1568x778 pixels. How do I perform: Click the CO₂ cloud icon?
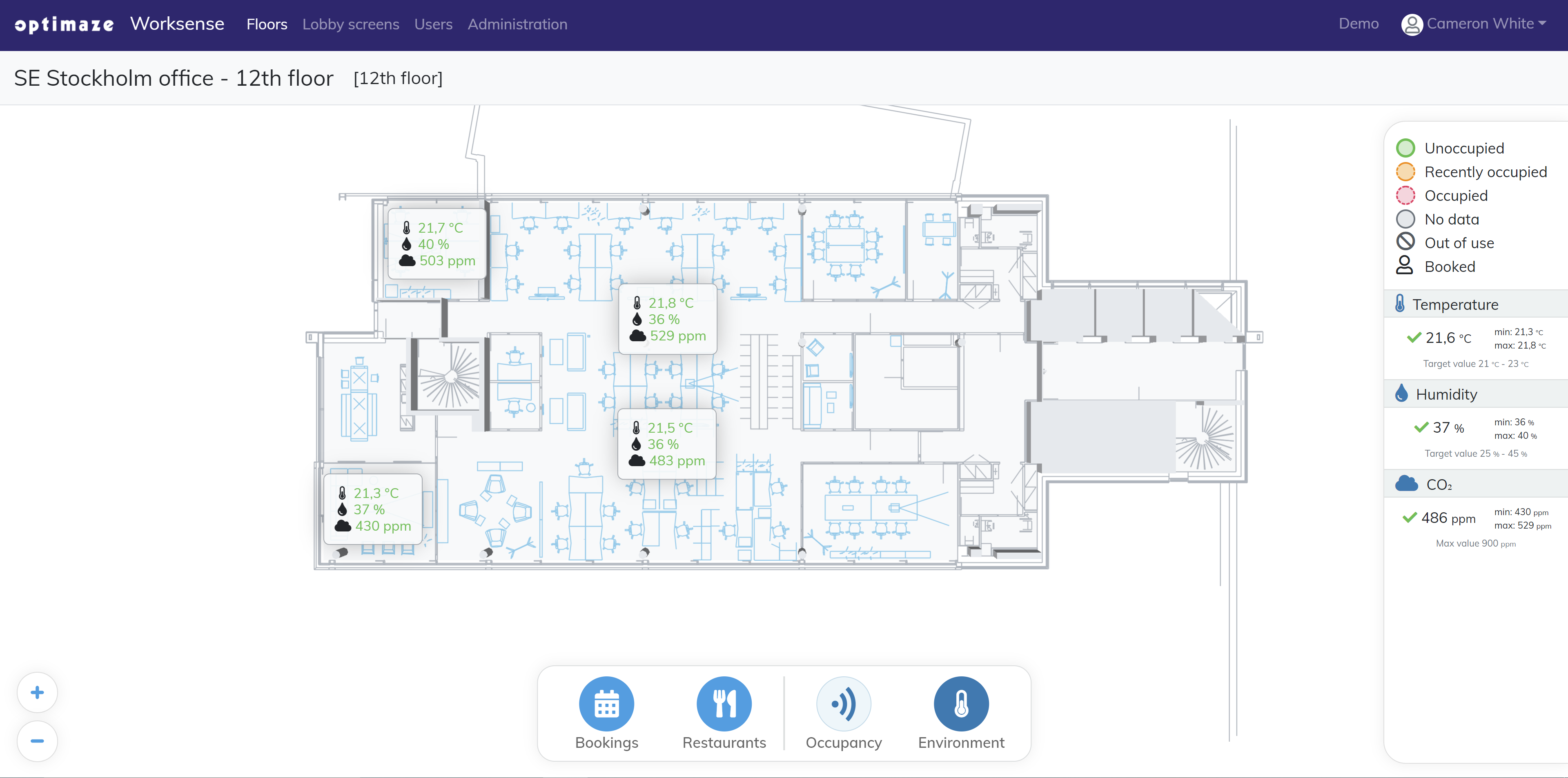(x=1406, y=484)
